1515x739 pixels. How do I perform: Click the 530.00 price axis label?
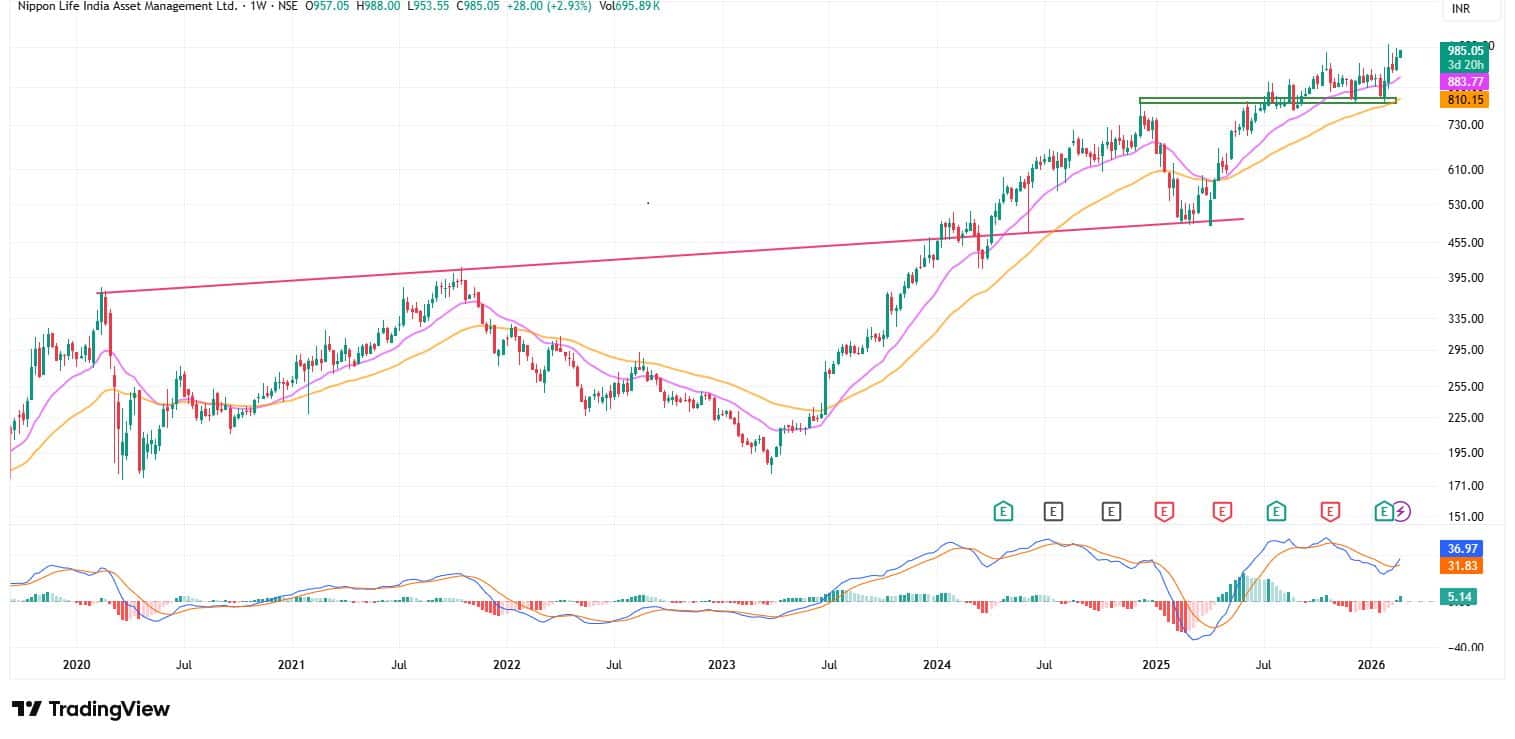tap(1464, 205)
